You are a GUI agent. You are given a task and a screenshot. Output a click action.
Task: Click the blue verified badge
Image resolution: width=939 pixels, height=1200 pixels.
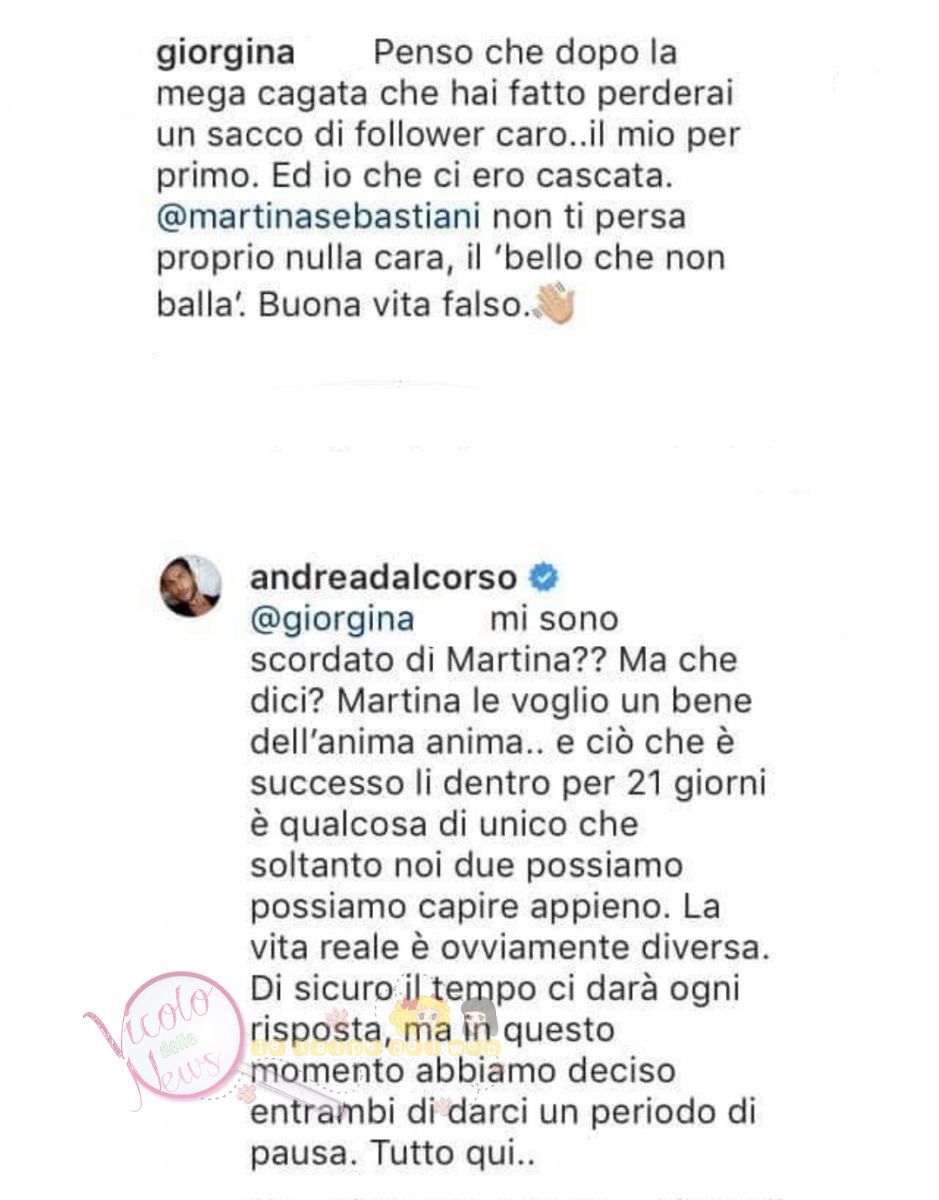(x=544, y=578)
